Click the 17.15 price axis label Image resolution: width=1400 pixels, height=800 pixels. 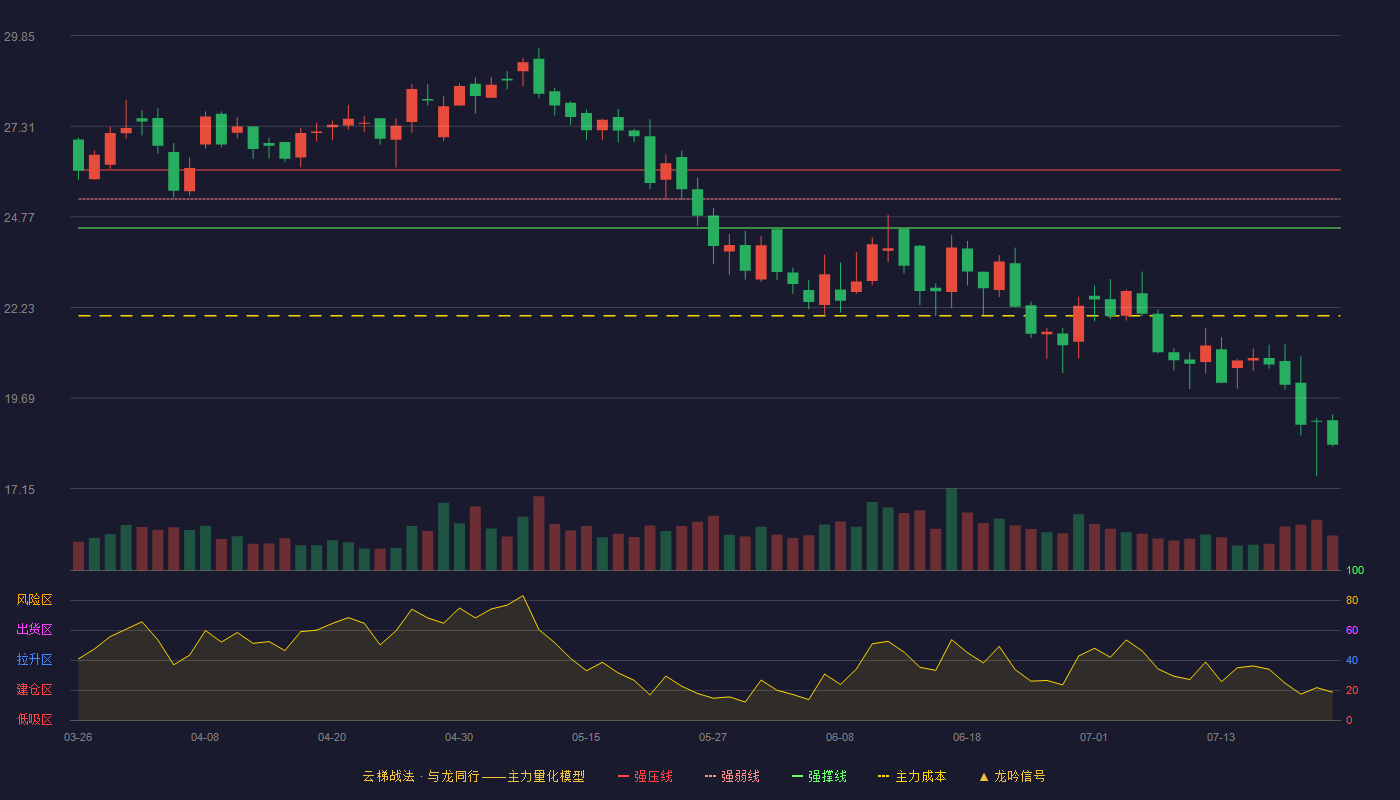pyautogui.click(x=19, y=490)
